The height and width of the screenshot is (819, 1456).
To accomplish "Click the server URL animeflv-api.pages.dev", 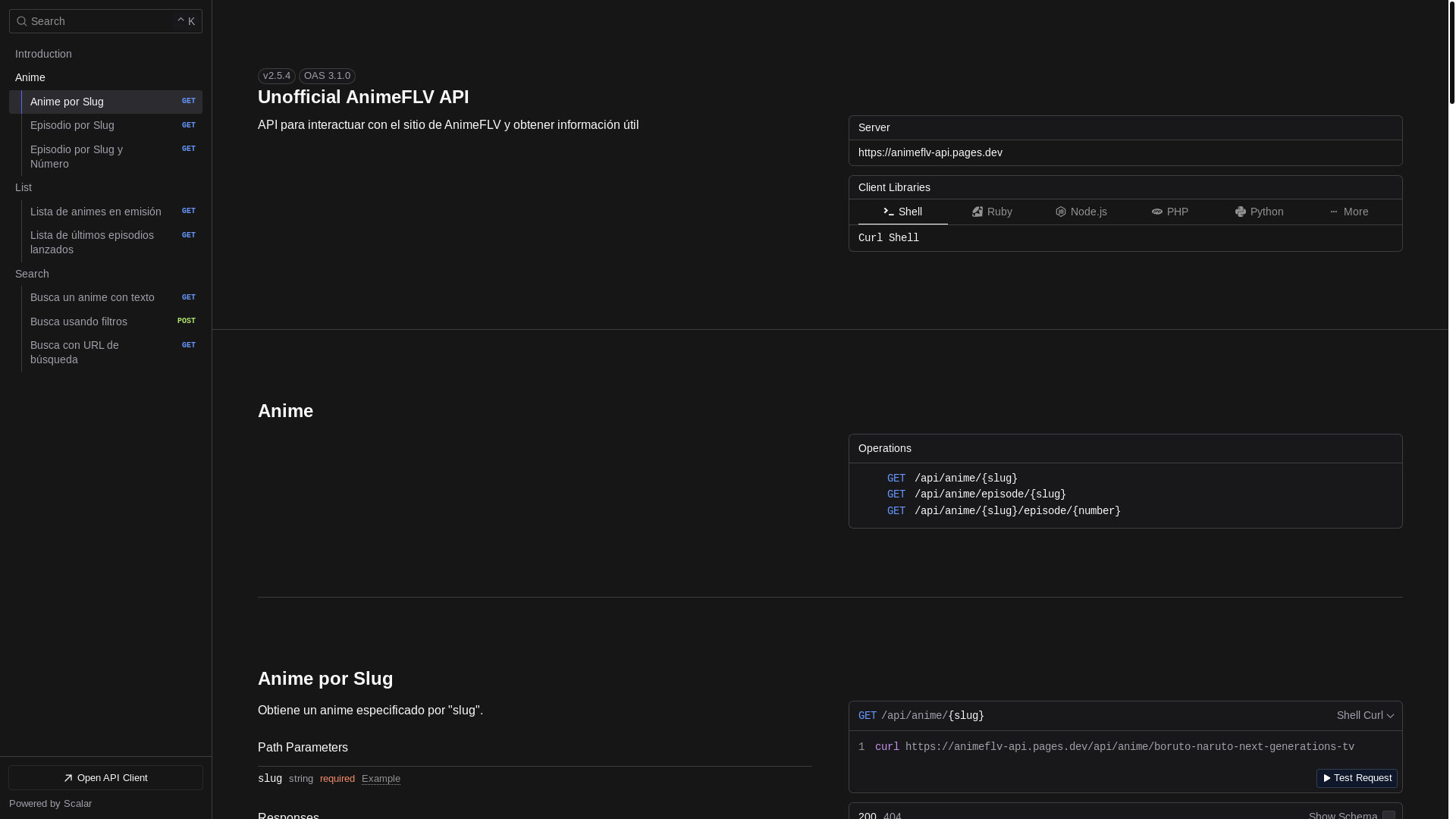I will point(930,152).
